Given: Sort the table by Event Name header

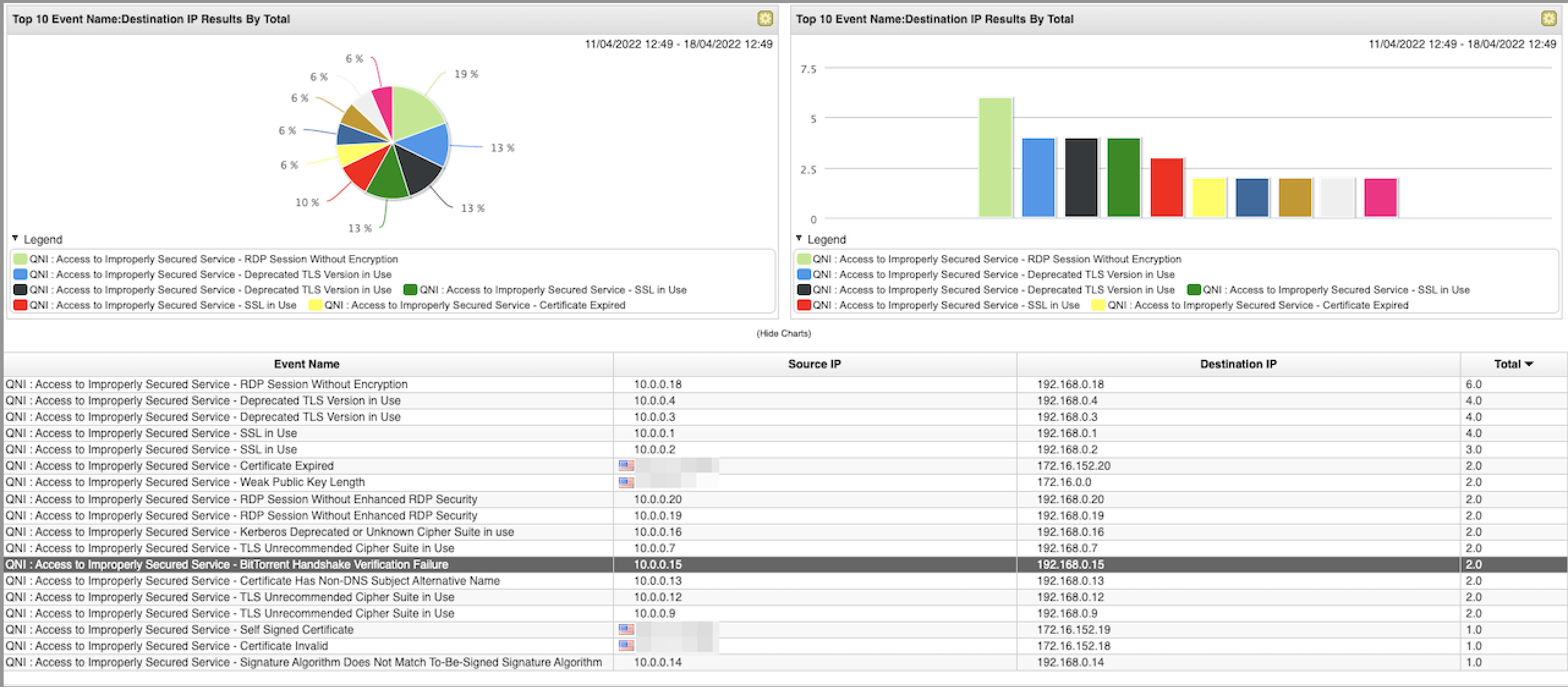Looking at the screenshot, I should pos(306,364).
